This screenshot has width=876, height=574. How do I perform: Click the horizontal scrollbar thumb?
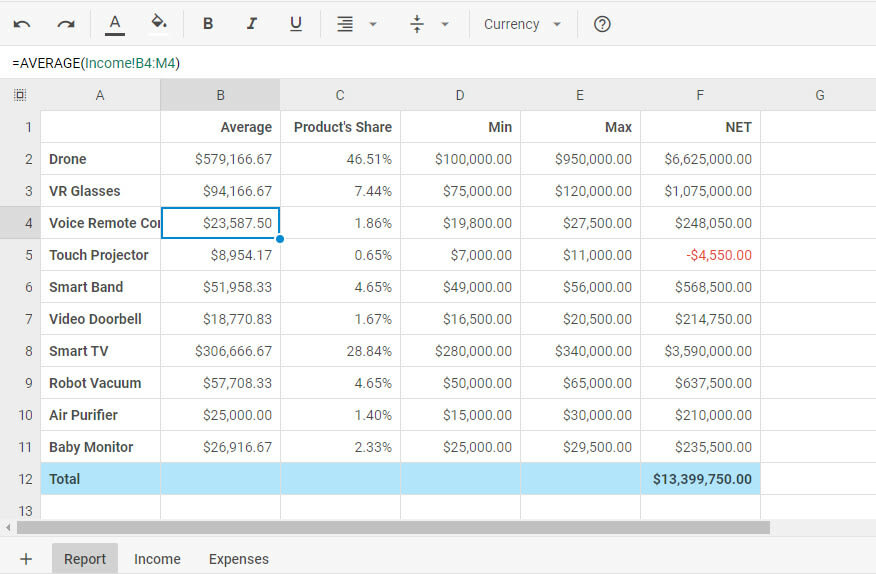click(x=393, y=528)
